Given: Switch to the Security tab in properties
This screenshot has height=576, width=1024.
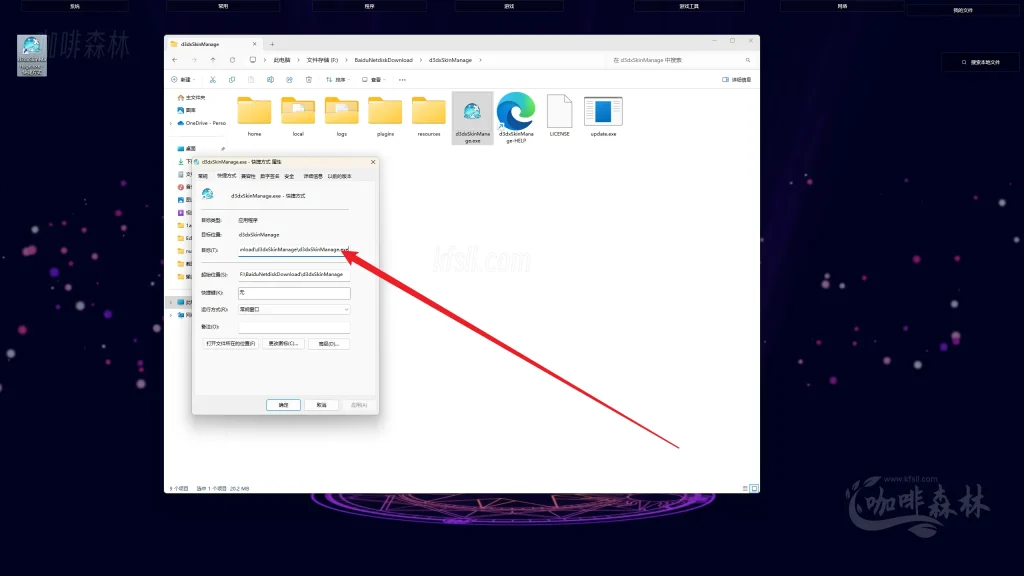Looking at the screenshot, I should pos(289,176).
